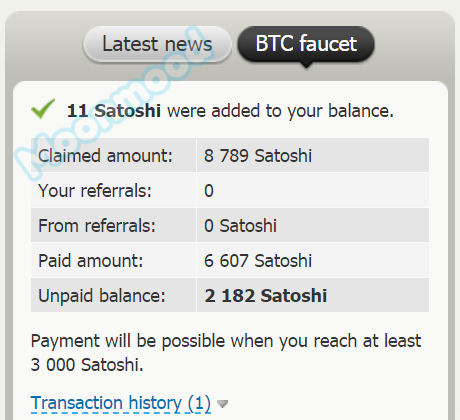Select the Your referrals label

click(95, 191)
